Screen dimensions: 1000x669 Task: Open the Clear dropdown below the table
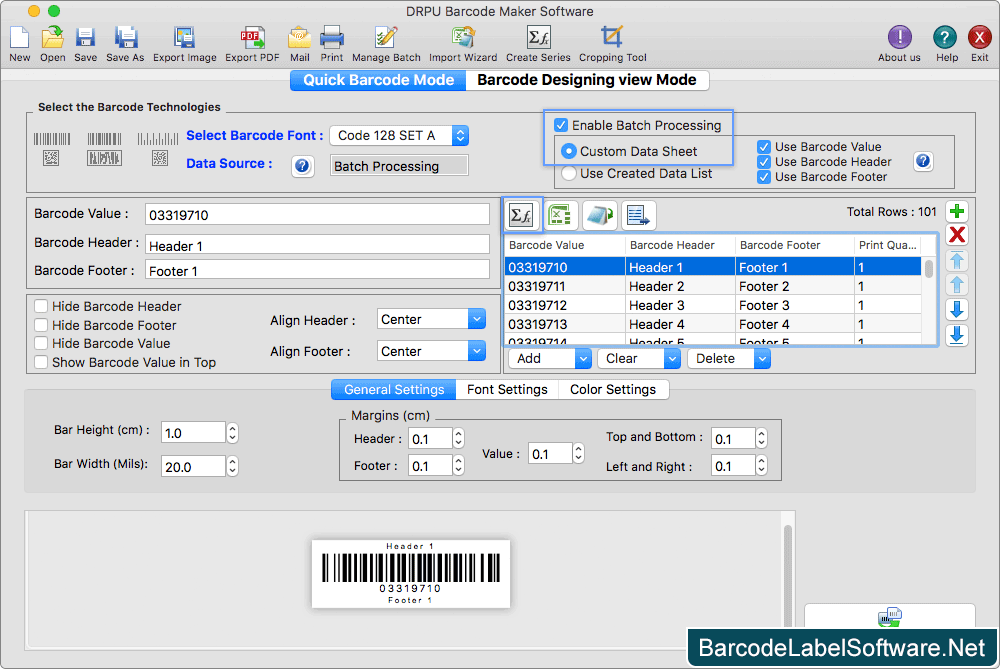[x=637, y=359]
